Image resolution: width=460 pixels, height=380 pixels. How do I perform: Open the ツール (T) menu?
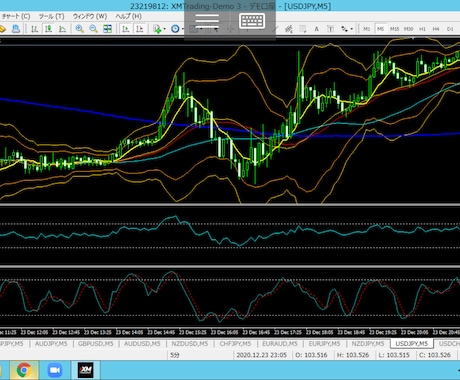coord(51,16)
